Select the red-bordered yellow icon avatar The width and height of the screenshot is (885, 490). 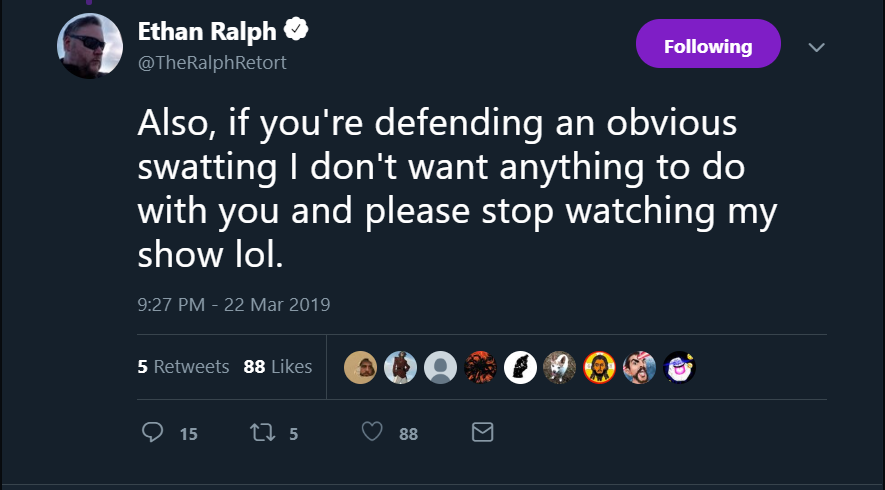pyautogui.click(x=599, y=368)
